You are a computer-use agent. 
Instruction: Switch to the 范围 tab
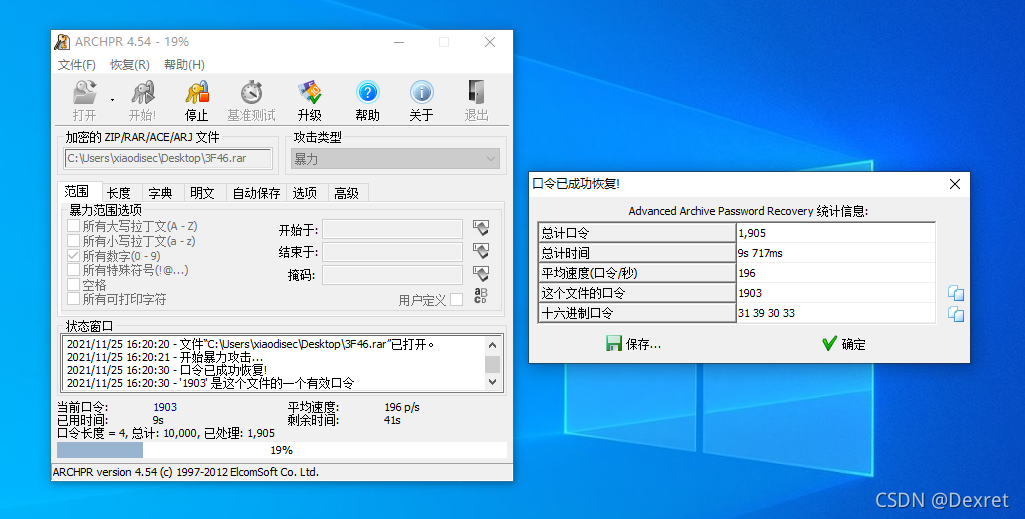(x=77, y=192)
